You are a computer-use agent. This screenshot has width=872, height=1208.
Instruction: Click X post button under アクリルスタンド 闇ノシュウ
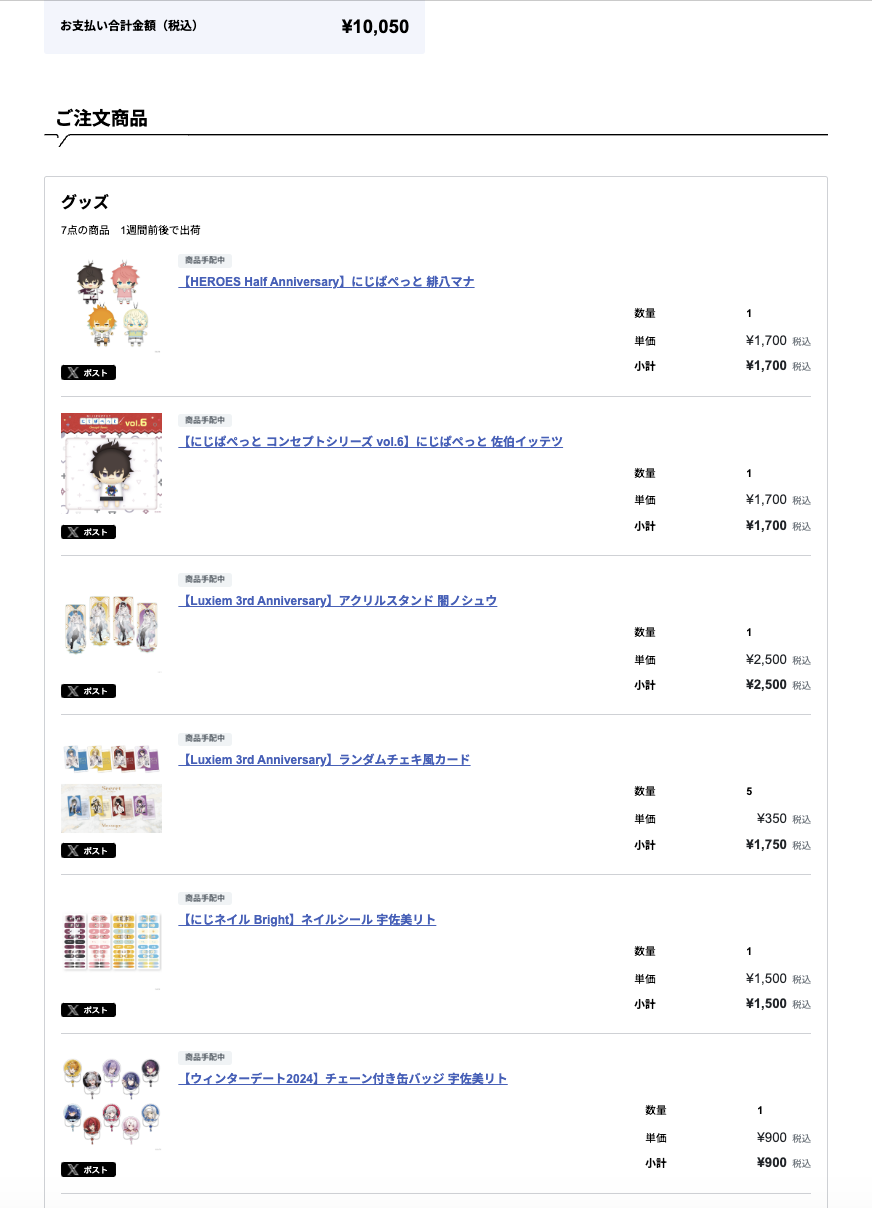point(88,691)
